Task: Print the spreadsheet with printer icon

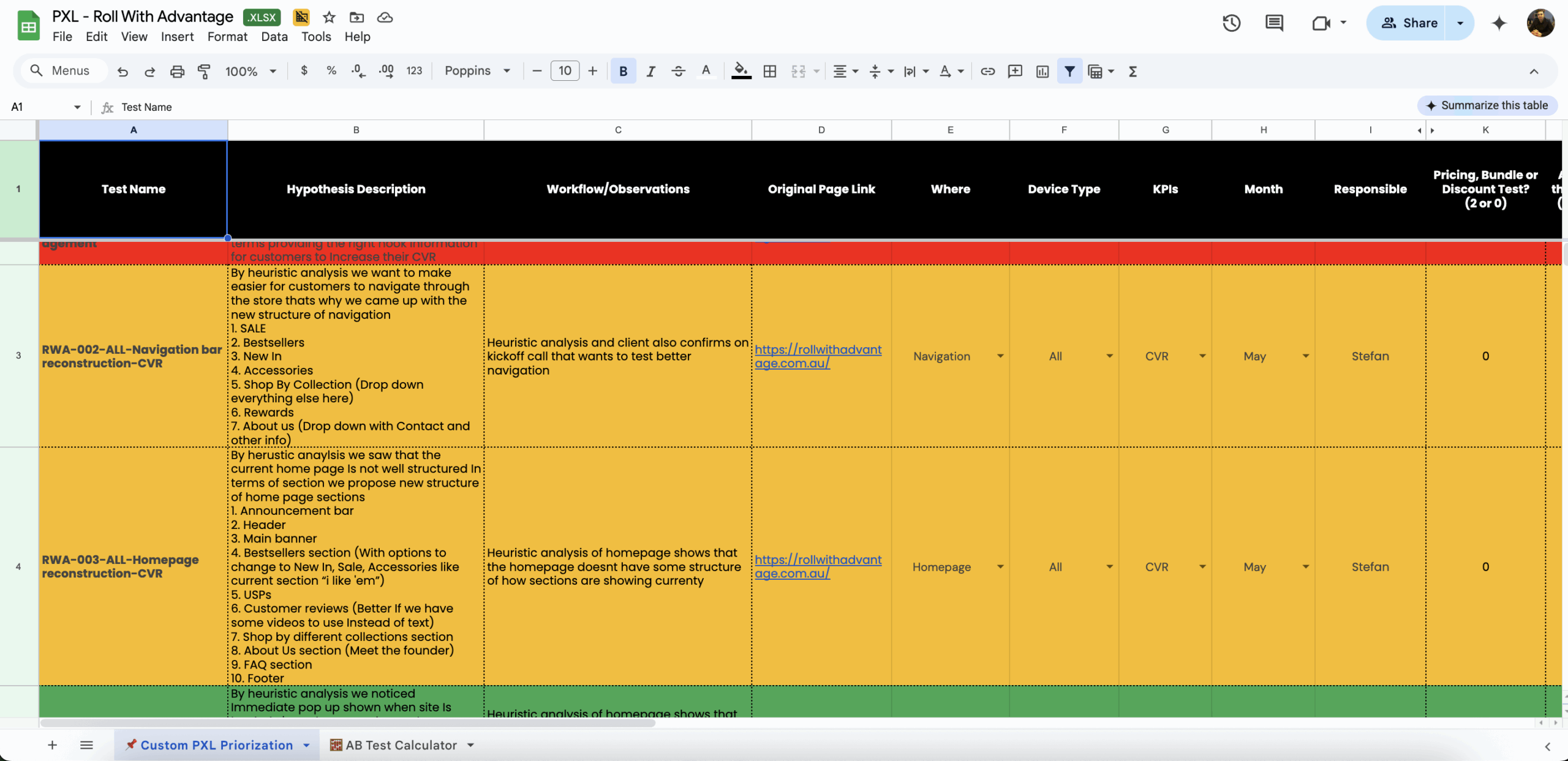Action: coord(177,72)
